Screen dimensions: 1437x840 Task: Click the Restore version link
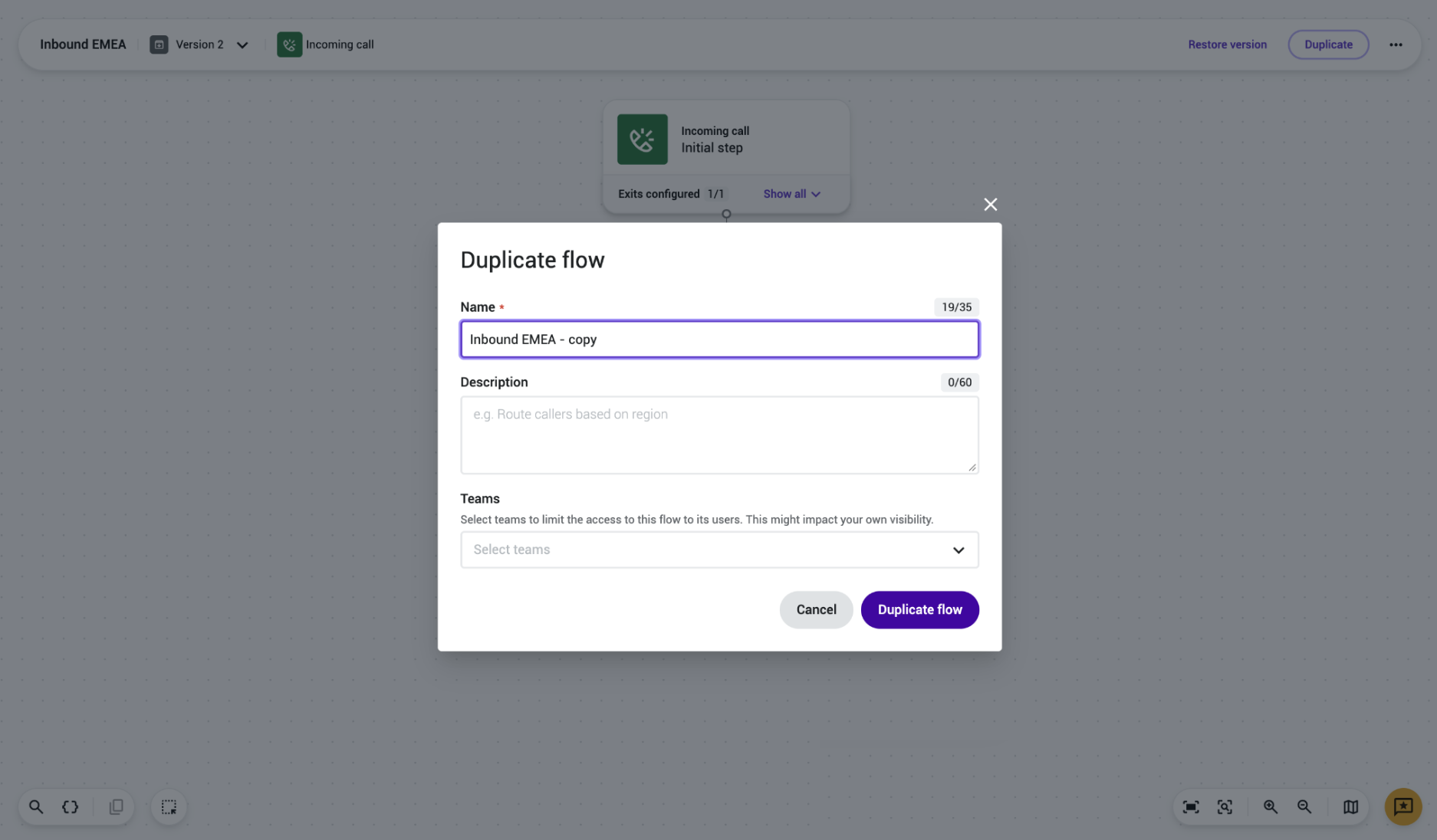pyautogui.click(x=1227, y=44)
